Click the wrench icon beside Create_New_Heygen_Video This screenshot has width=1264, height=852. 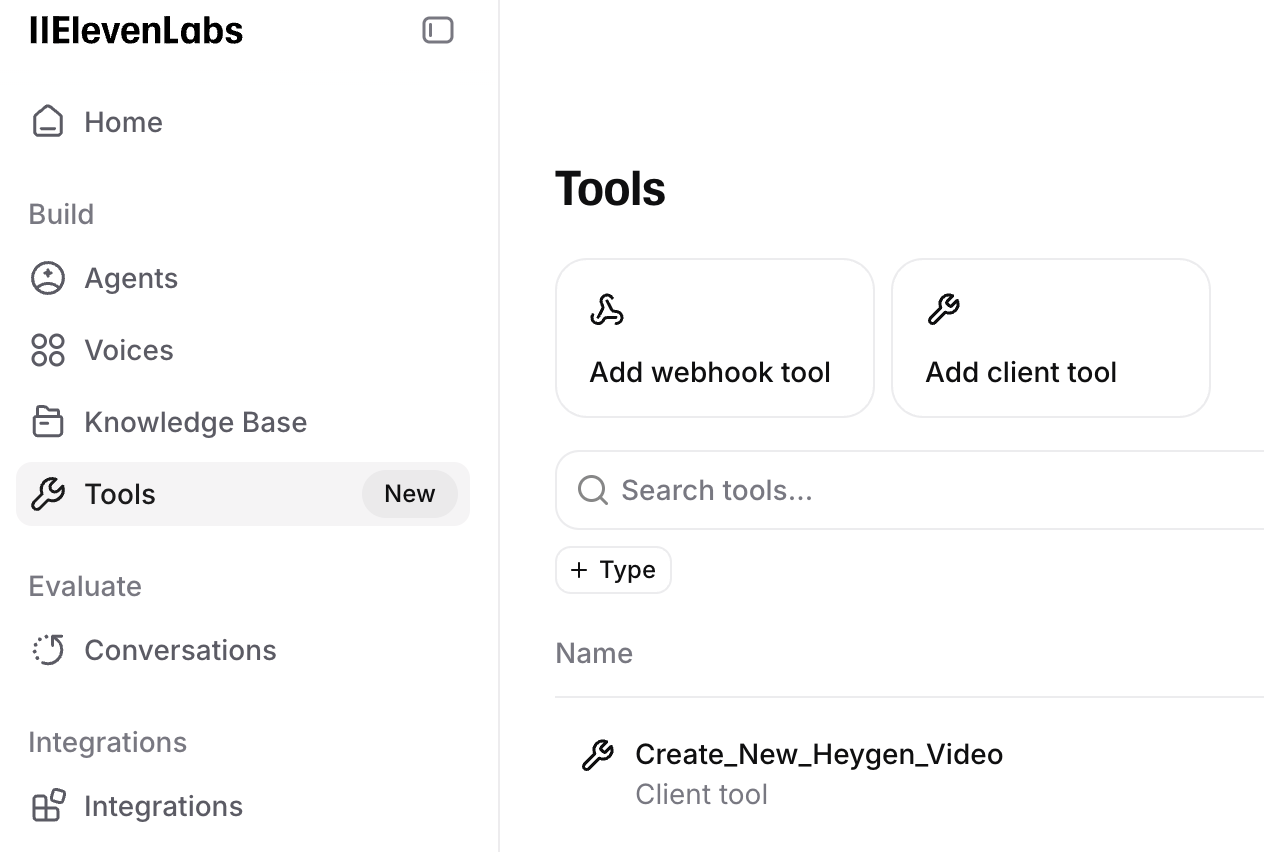point(598,755)
